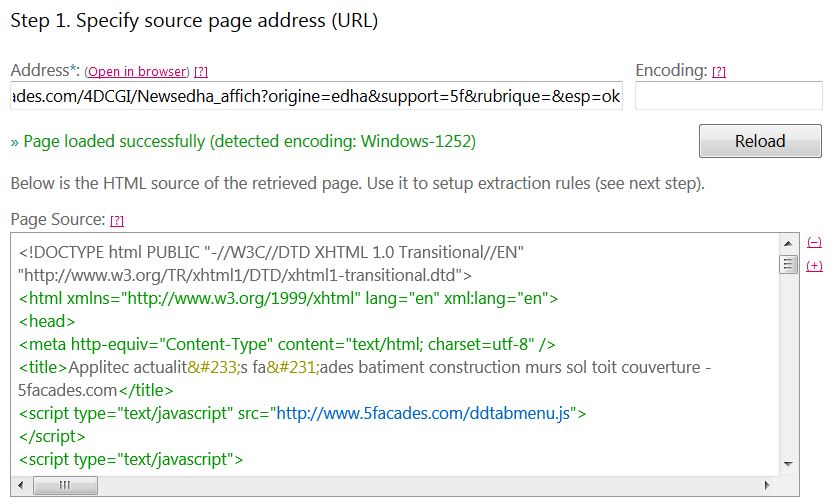Click into the Address URL input field
The height and width of the screenshot is (503, 832).
coord(316,96)
